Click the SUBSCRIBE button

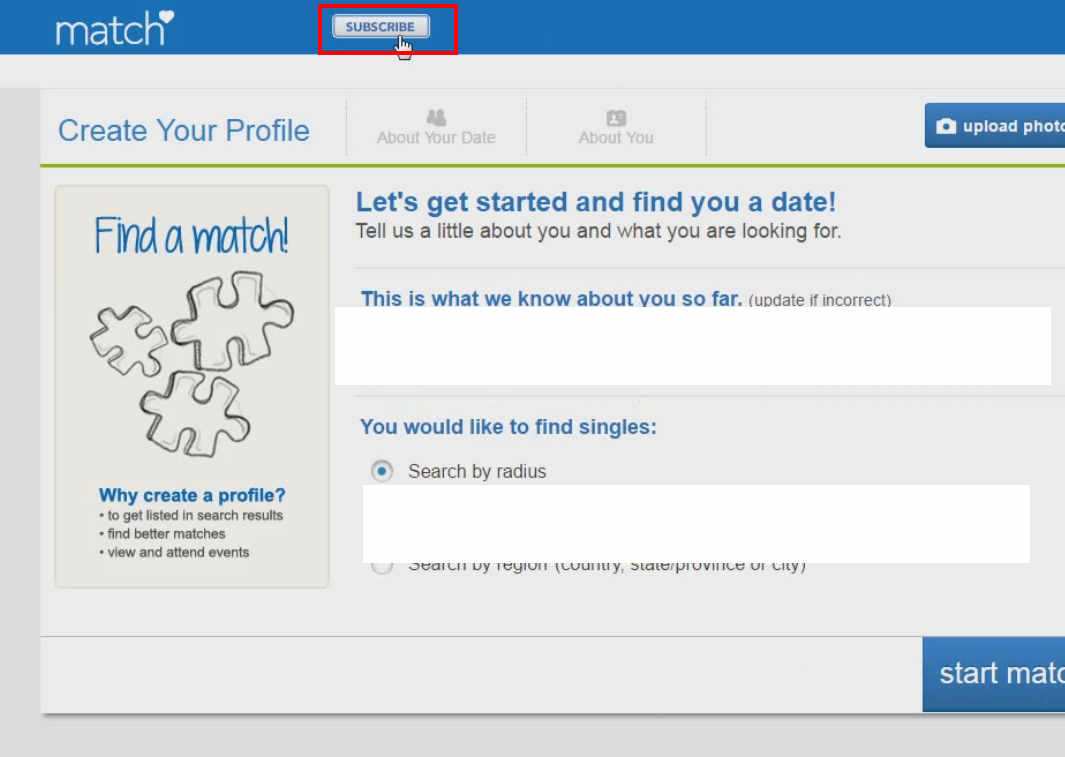point(380,27)
